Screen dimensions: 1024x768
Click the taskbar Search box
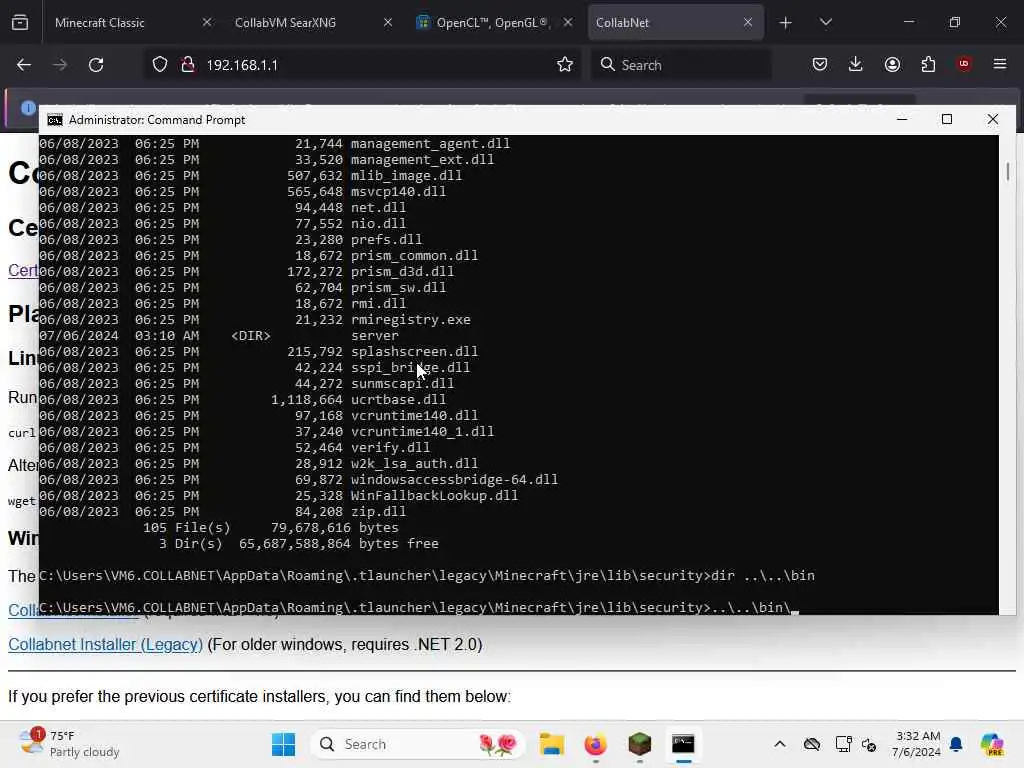tap(418, 744)
